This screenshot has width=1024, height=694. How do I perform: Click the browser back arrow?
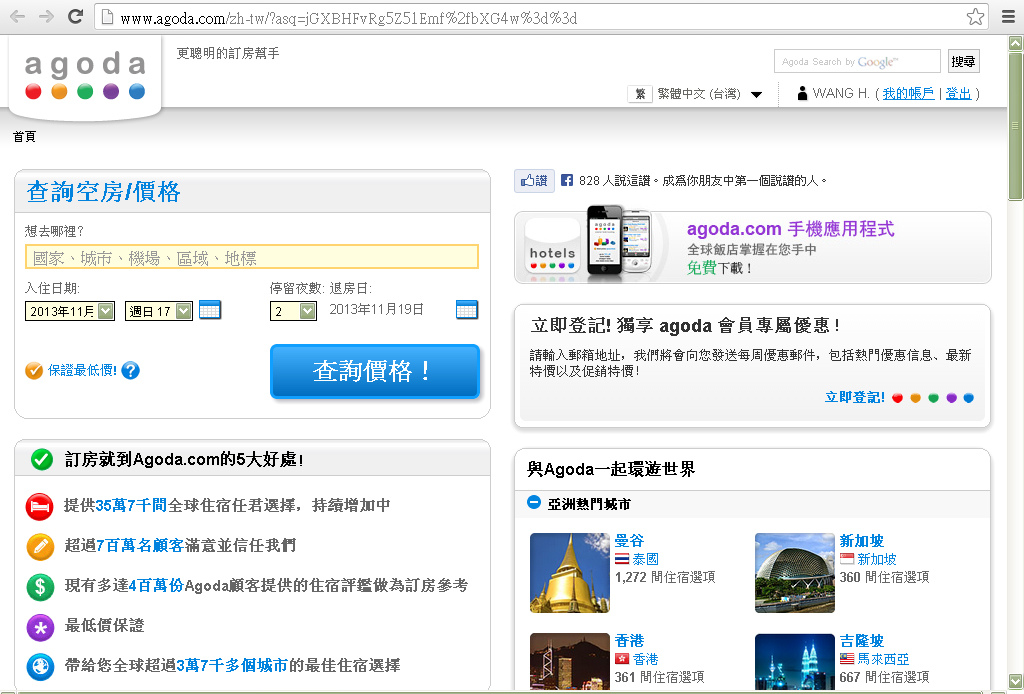tap(18, 17)
